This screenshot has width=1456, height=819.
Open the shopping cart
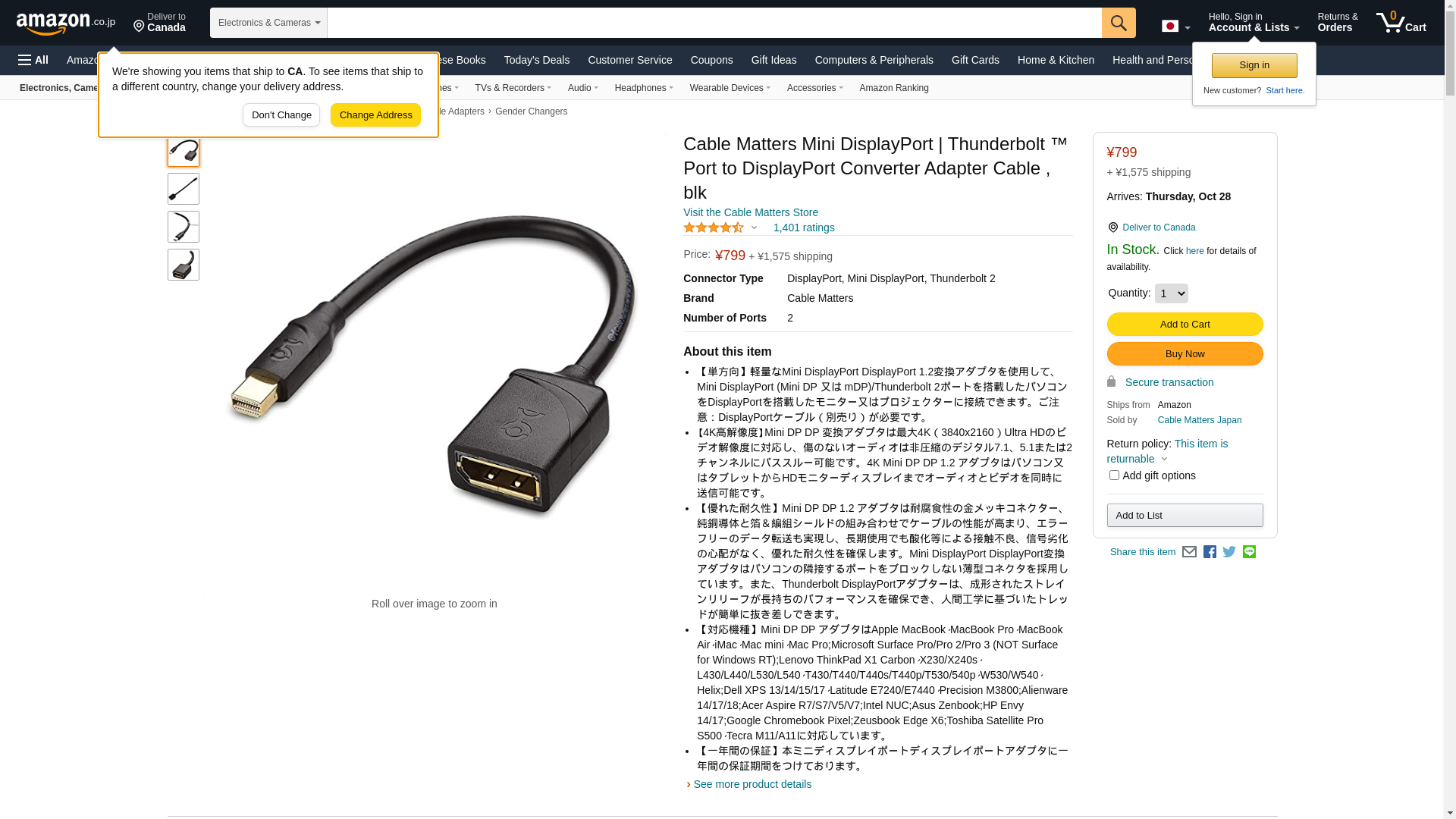coord(1401,23)
